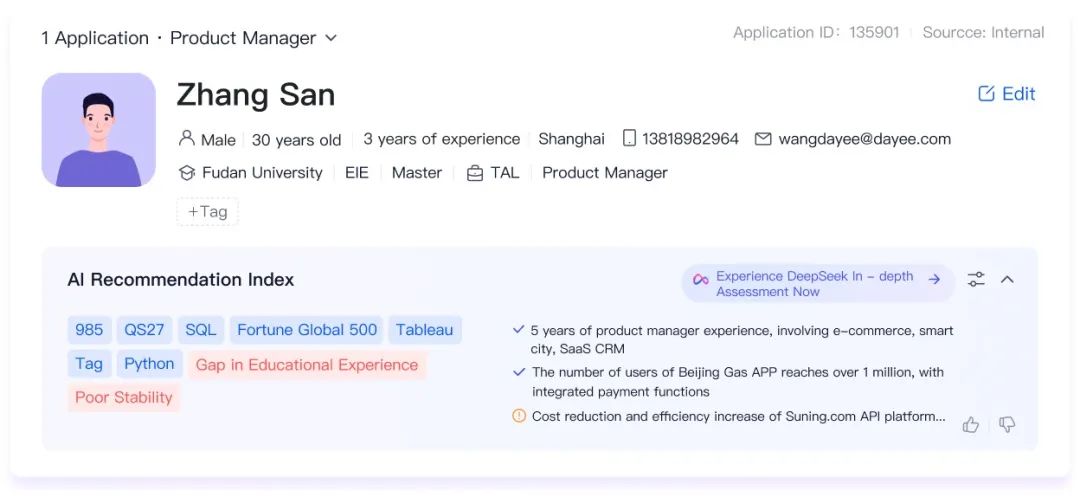
Task: Collapse the AI Recommendation Index panel
Action: pos(1007,279)
